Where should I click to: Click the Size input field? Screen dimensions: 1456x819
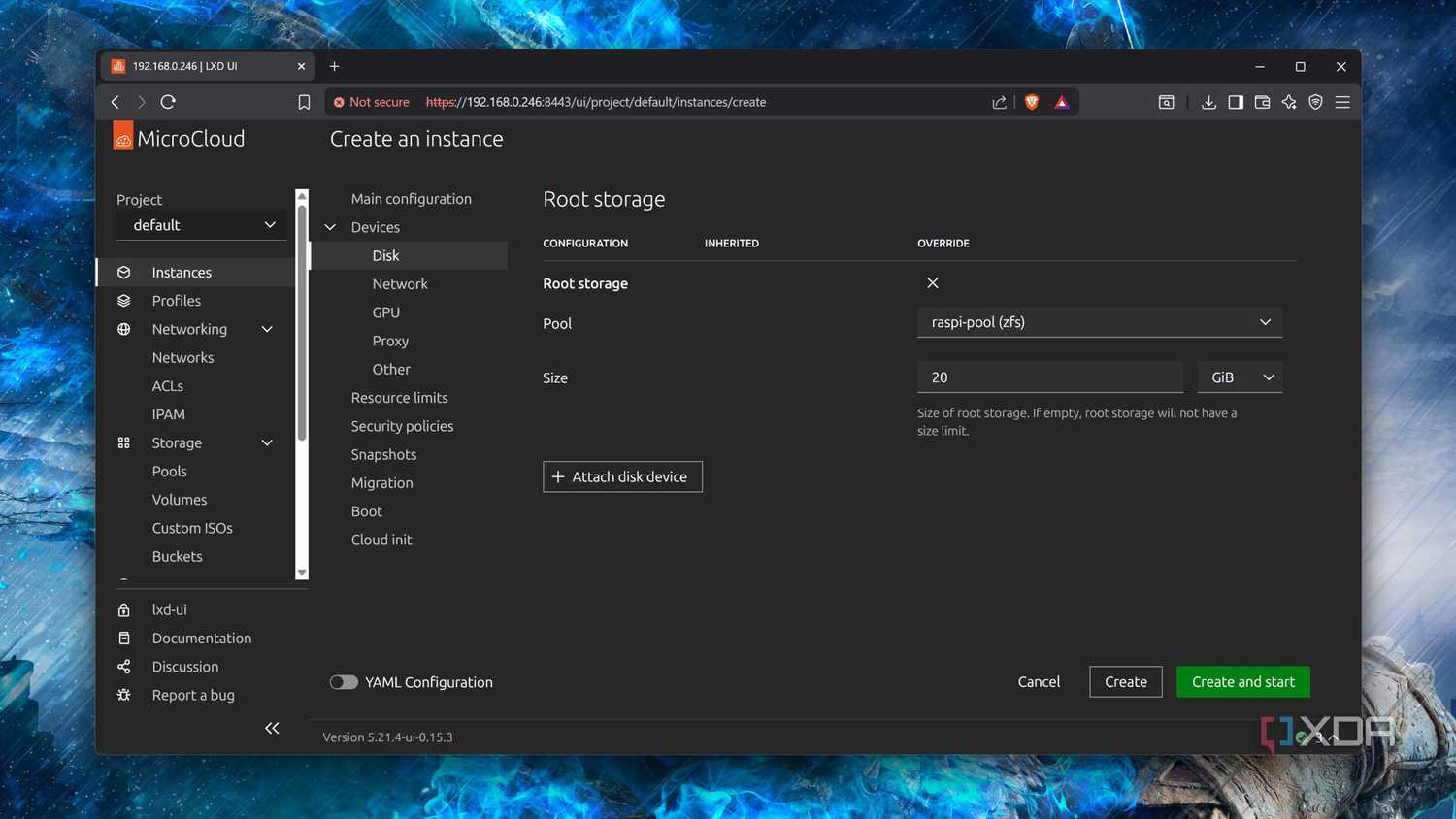1049,377
